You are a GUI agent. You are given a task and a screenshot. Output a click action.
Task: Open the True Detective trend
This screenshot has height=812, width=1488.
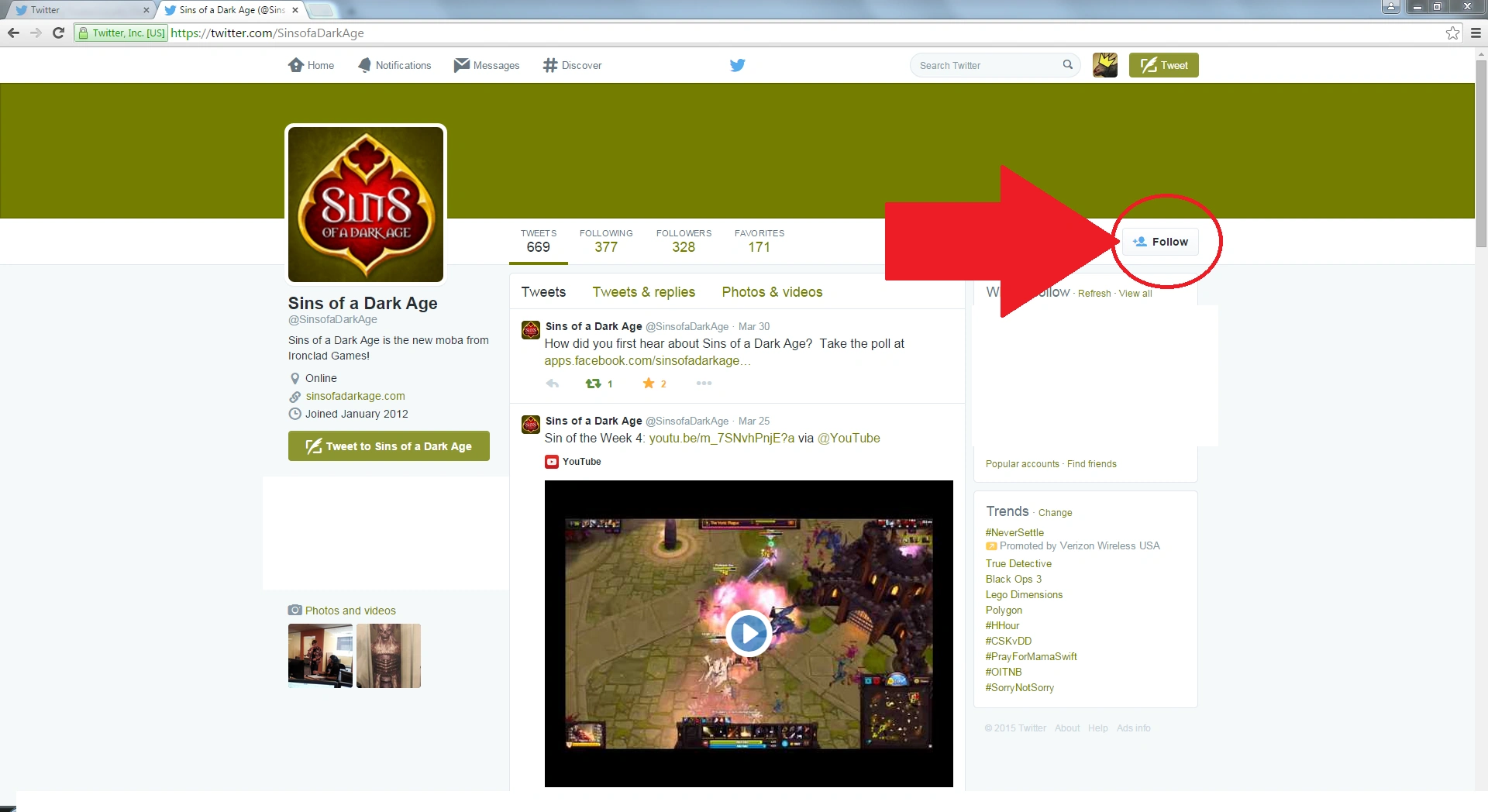(1018, 564)
